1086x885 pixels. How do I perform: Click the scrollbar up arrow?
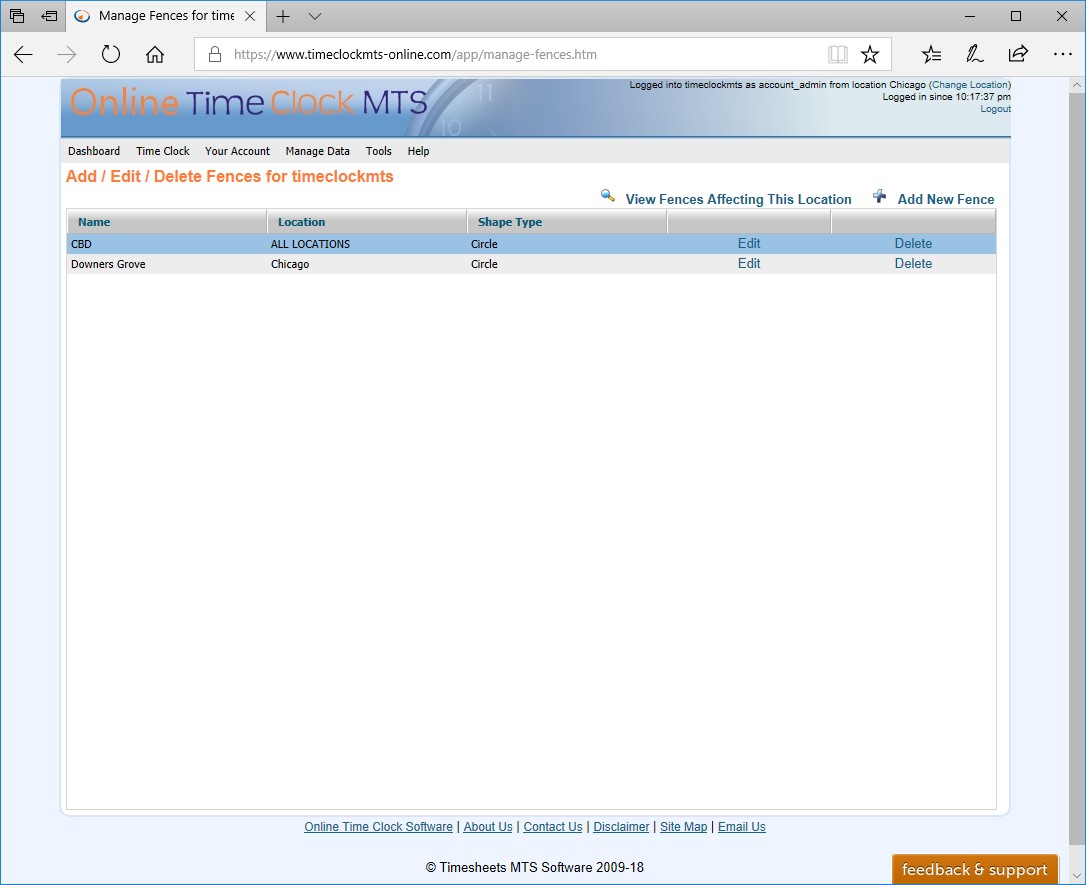coord(1076,85)
